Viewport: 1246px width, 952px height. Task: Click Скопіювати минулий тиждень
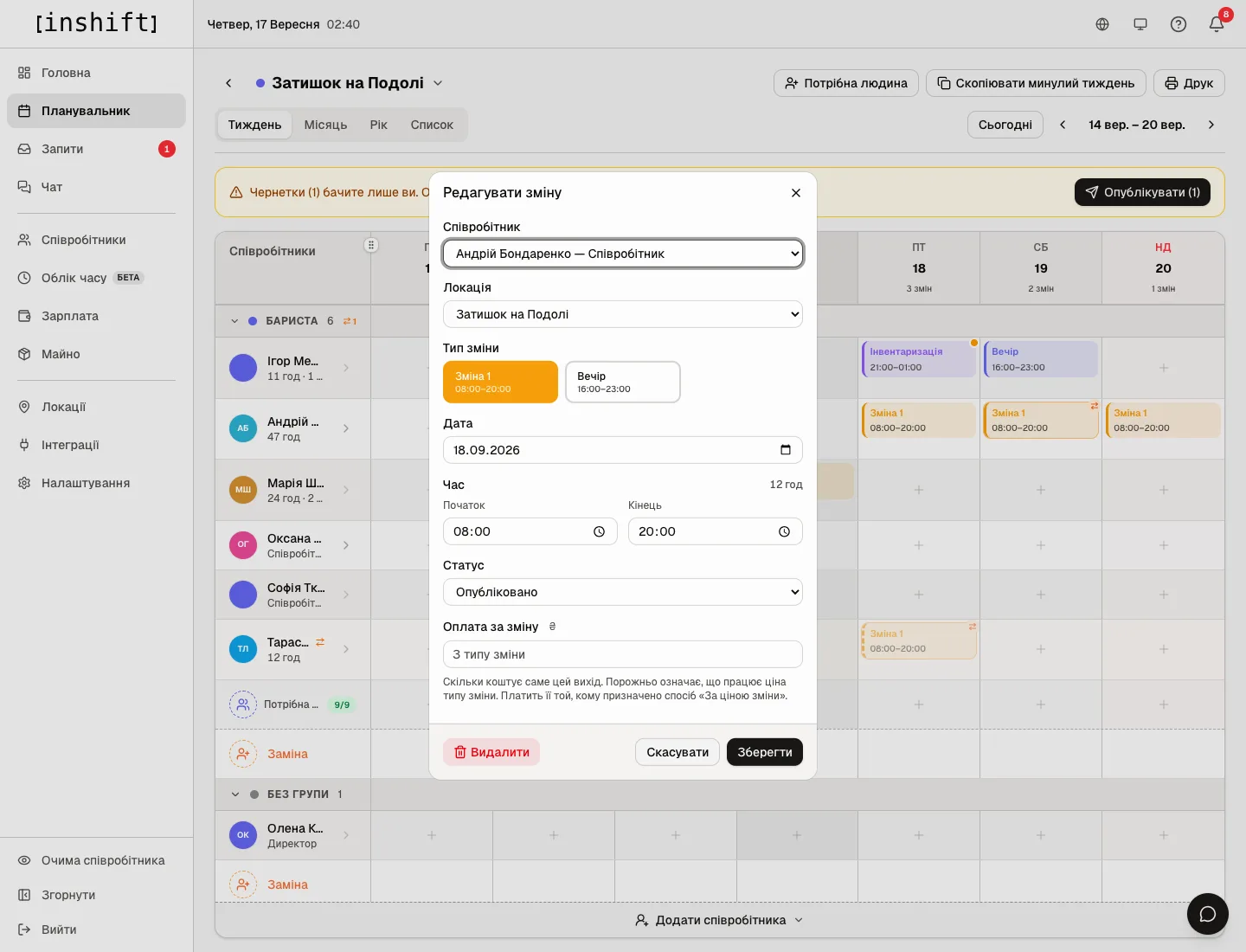(x=1036, y=83)
